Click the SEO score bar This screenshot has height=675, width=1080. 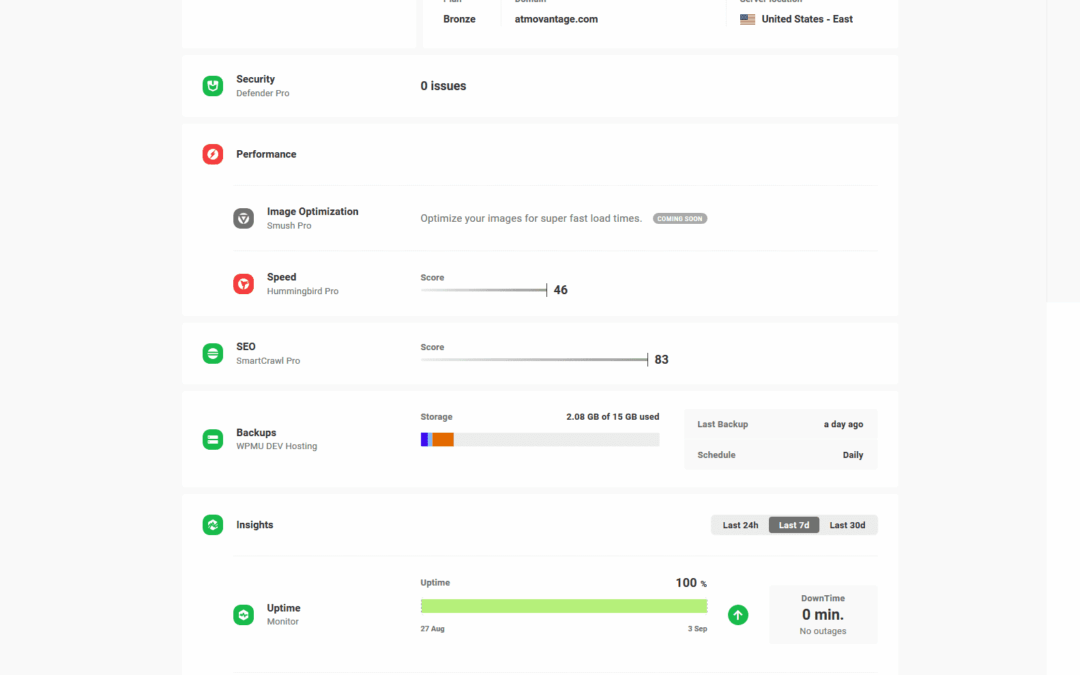click(x=534, y=360)
